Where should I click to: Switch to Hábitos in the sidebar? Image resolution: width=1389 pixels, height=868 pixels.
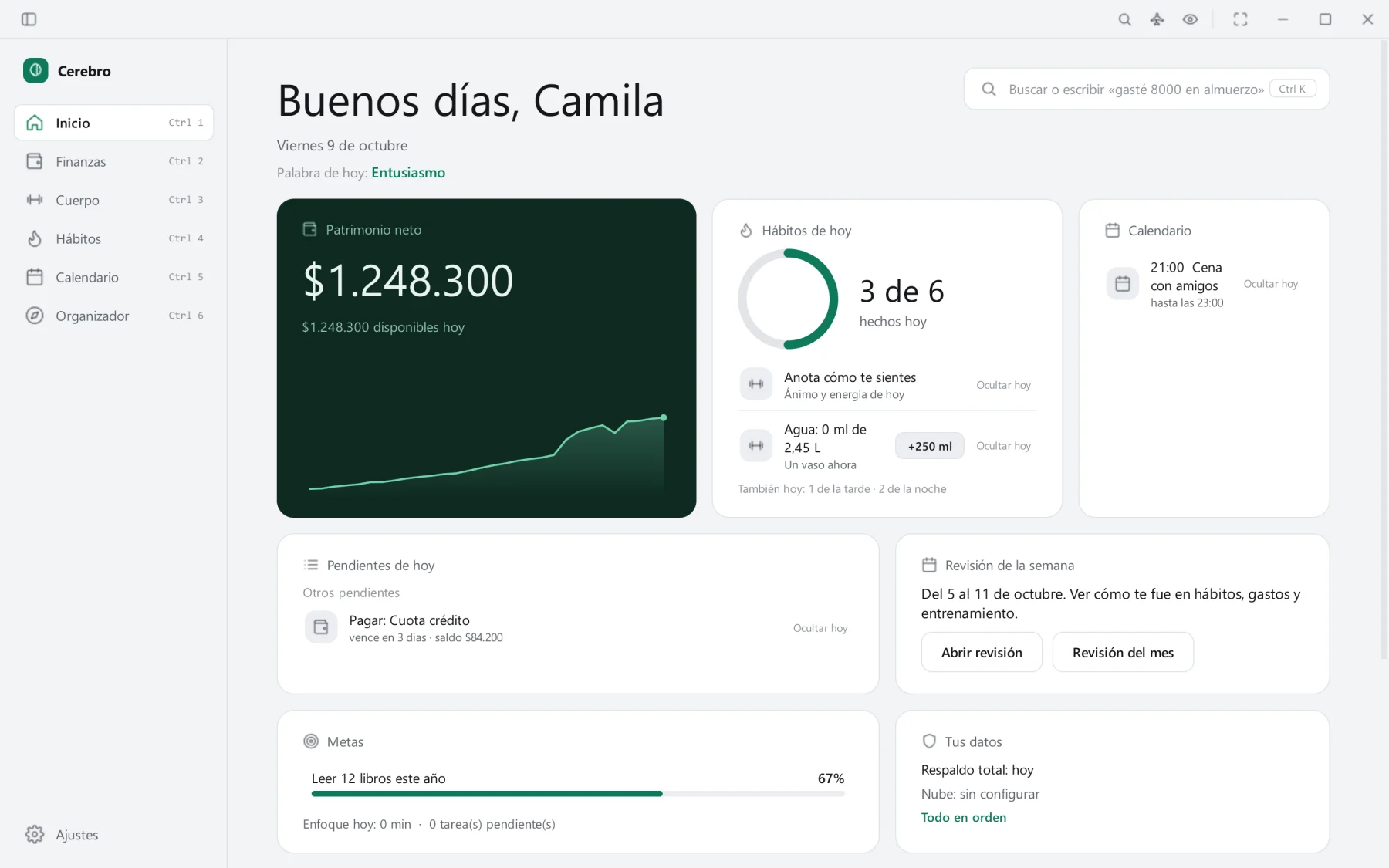[x=113, y=238]
